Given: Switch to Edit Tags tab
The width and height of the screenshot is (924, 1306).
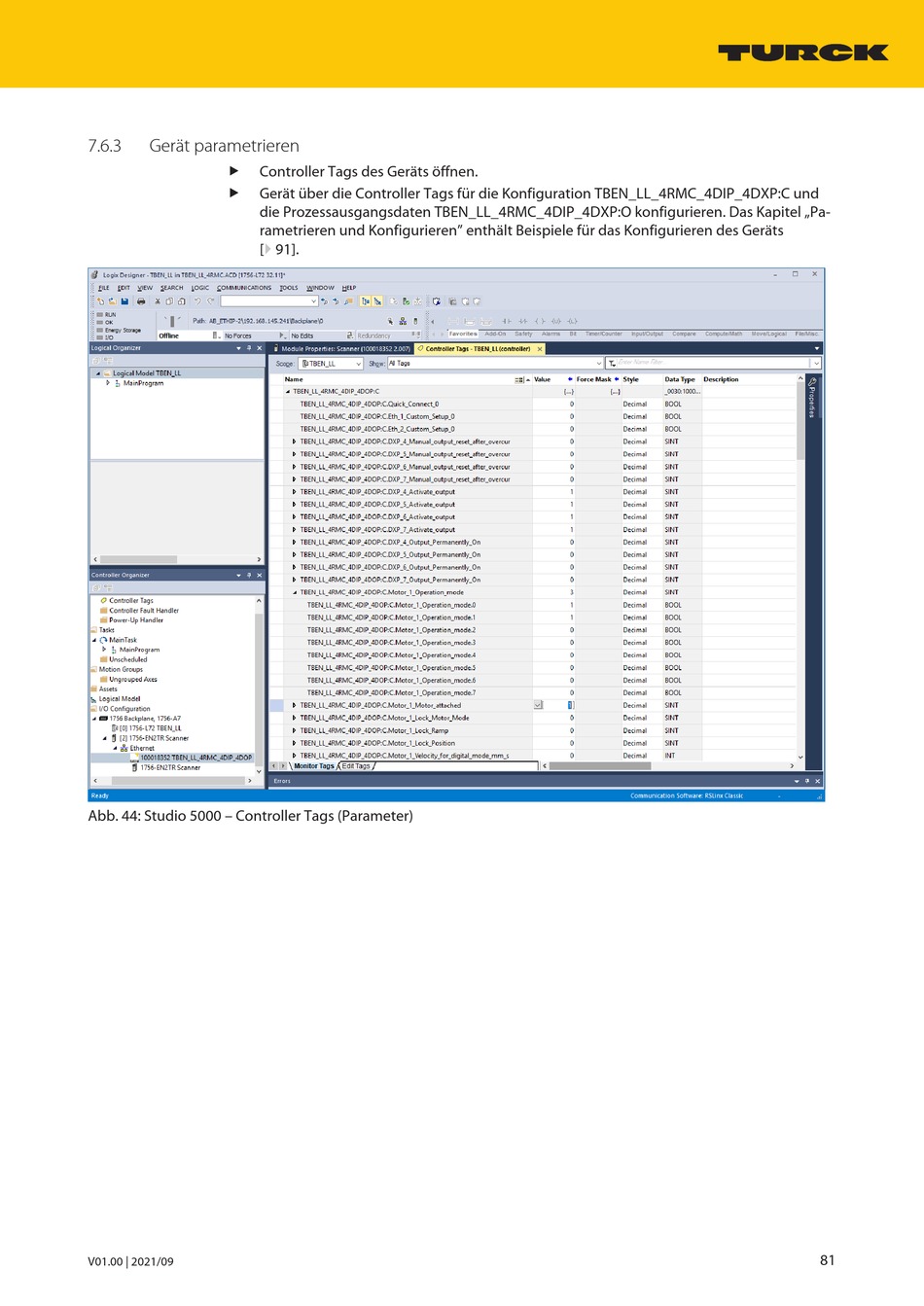Looking at the screenshot, I should pyautogui.click(x=356, y=766).
